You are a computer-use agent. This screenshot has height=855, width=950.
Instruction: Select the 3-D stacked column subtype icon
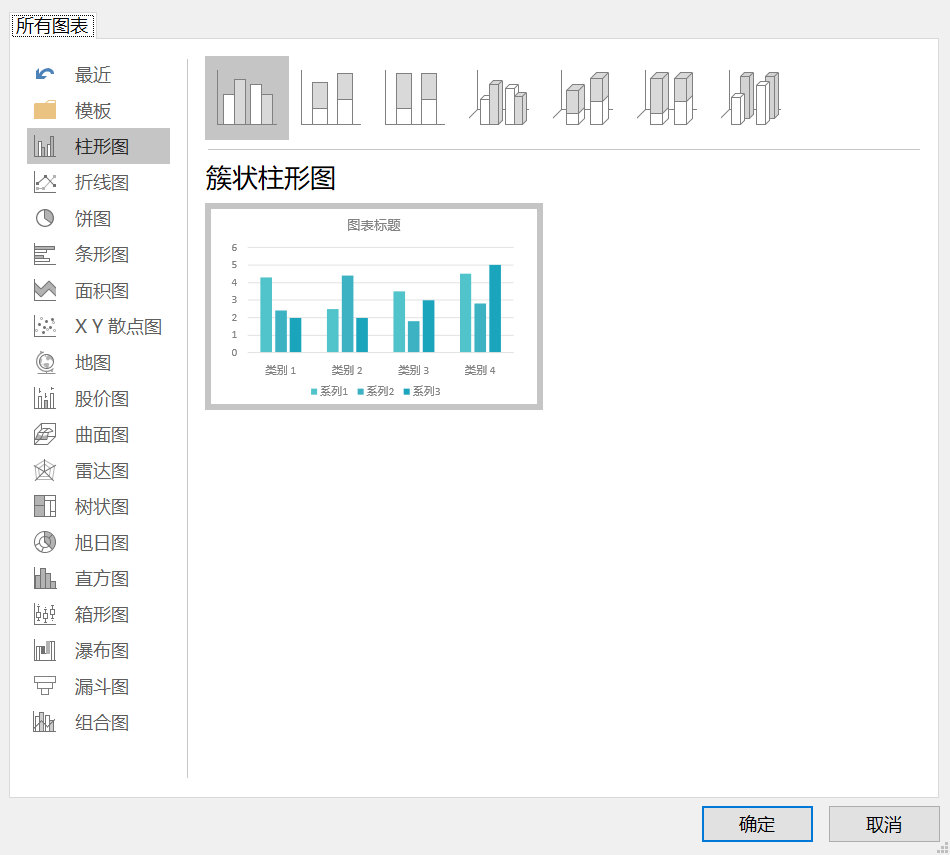[583, 98]
